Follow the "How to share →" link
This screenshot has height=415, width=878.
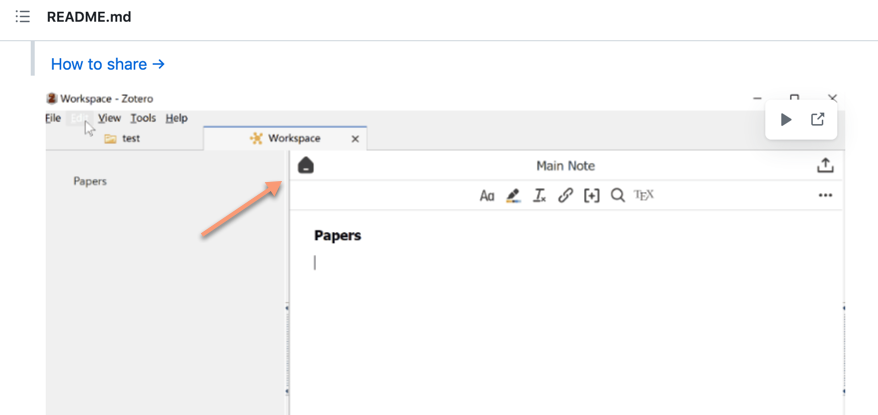[108, 64]
